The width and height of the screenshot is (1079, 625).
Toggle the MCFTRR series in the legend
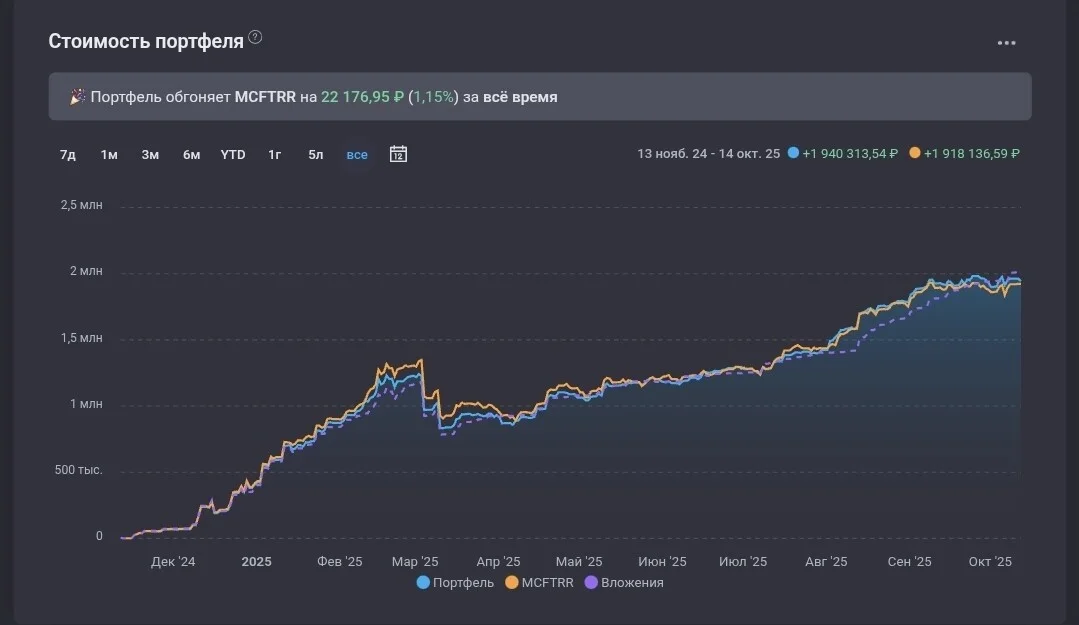(x=540, y=582)
